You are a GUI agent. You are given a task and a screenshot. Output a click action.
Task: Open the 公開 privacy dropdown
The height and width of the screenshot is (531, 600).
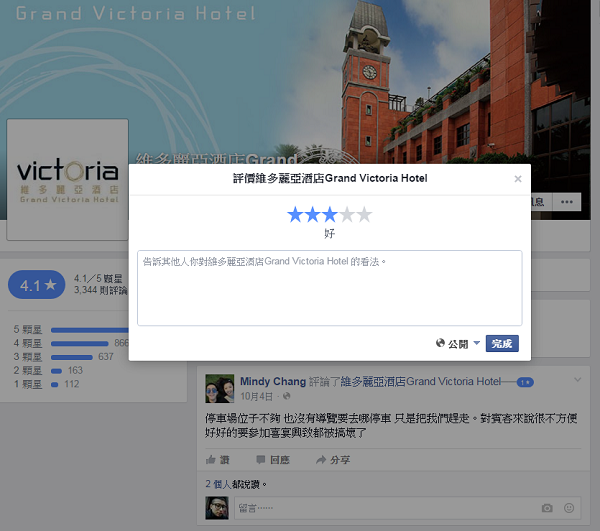point(458,344)
